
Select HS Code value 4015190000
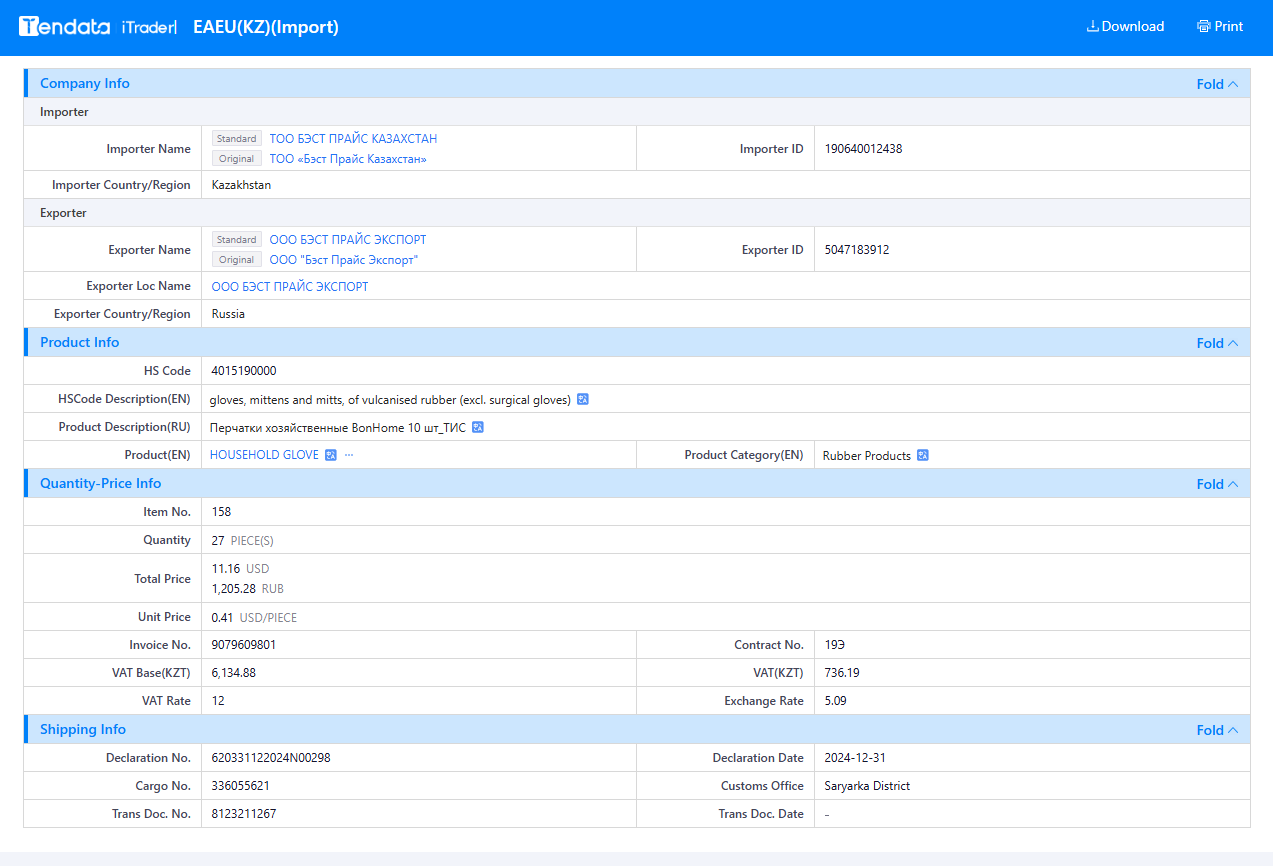[244, 371]
